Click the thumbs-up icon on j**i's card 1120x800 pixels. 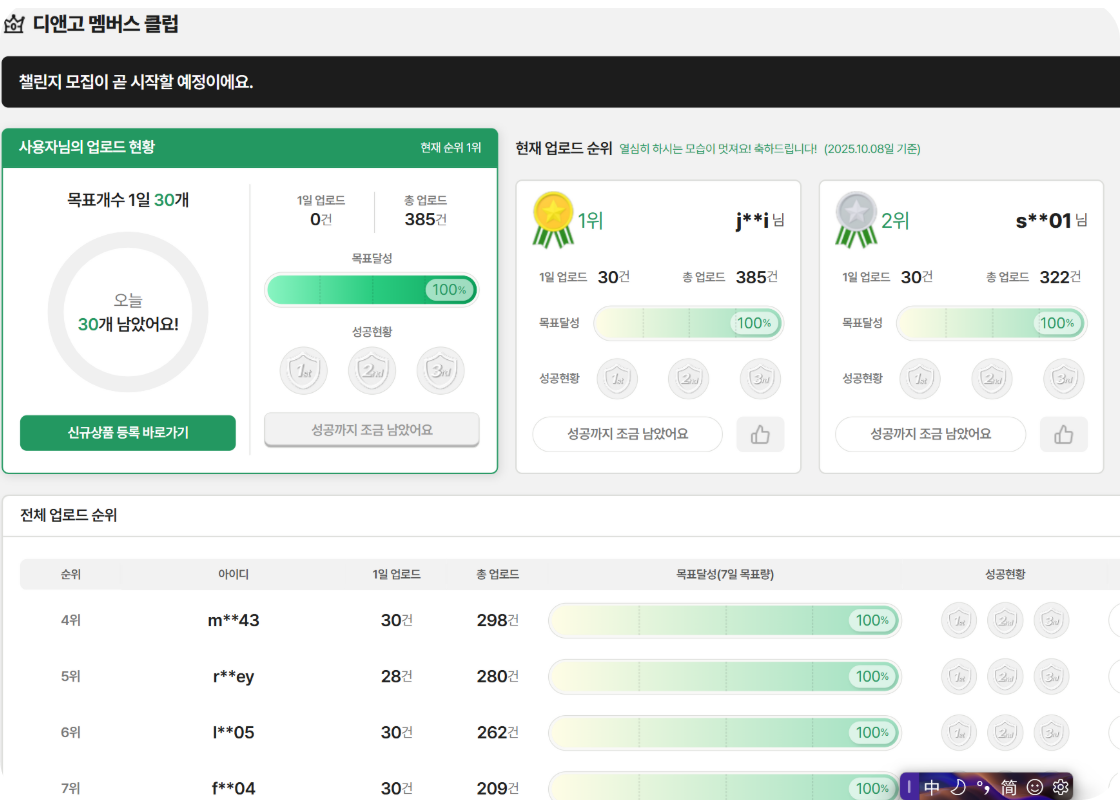pyautogui.click(x=760, y=435)
